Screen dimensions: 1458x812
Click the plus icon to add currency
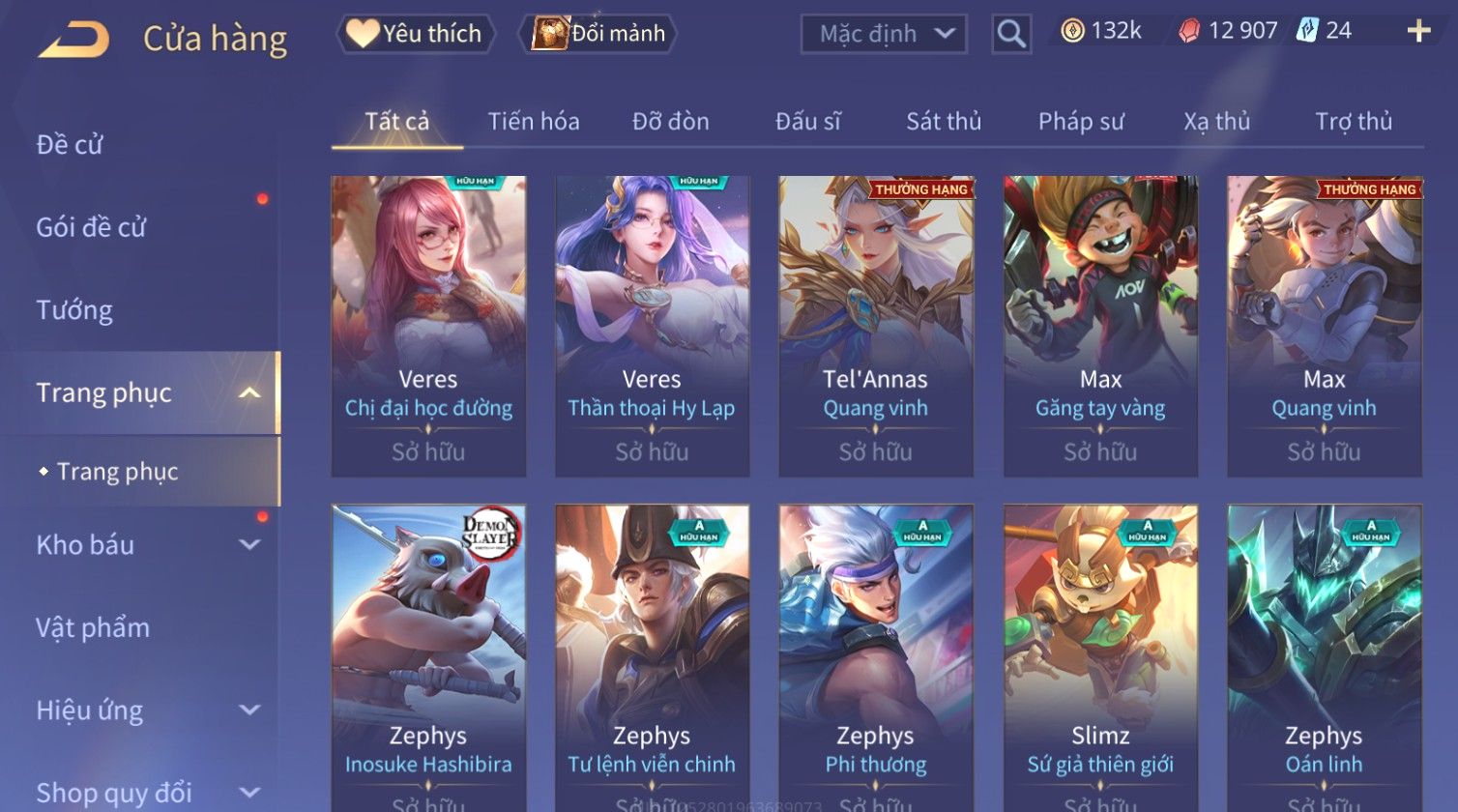1418,32
